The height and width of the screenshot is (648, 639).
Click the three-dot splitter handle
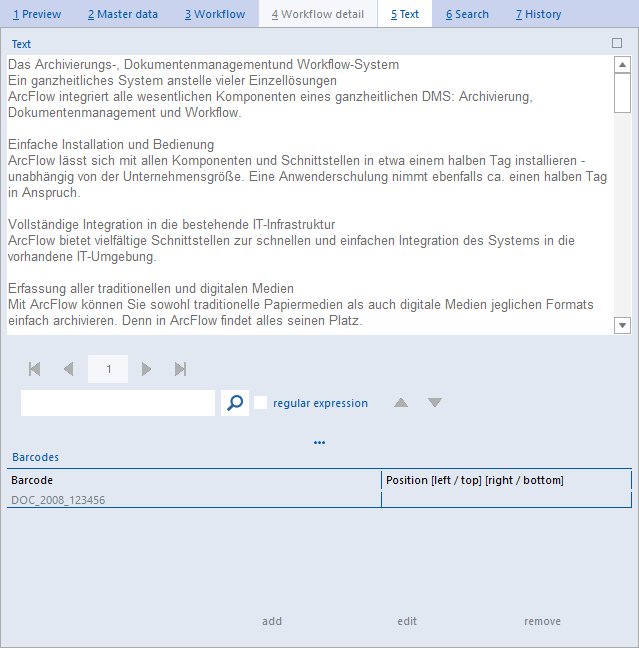319,443
